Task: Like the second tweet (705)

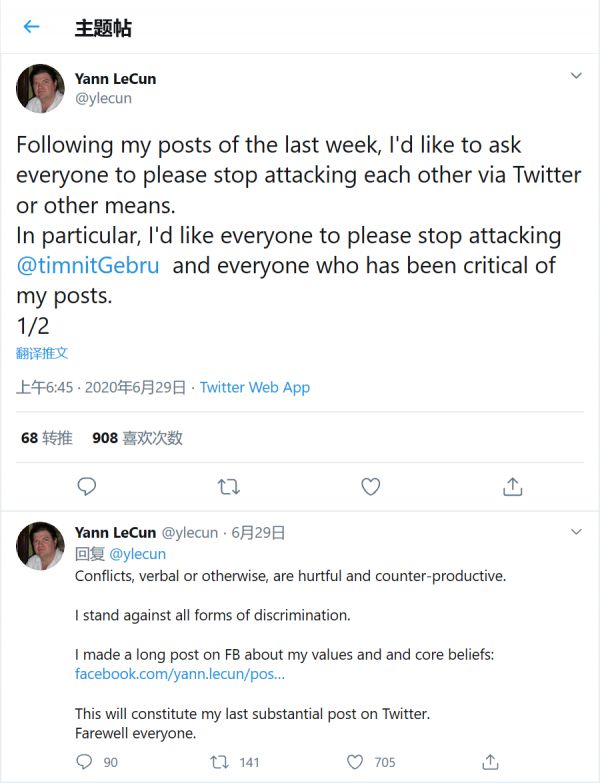Action: (x=355, y=761)
